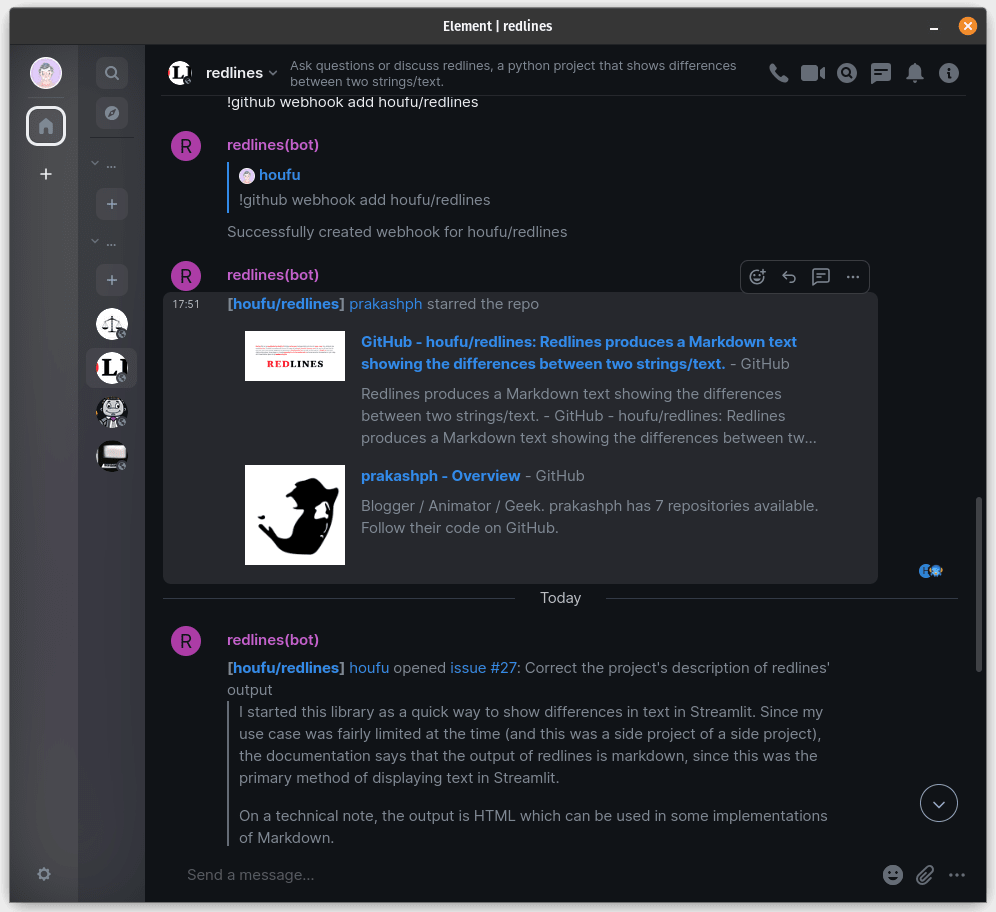
Task: Open GitHub houfu/redlines preview title link
Action: tap(579, 353)
